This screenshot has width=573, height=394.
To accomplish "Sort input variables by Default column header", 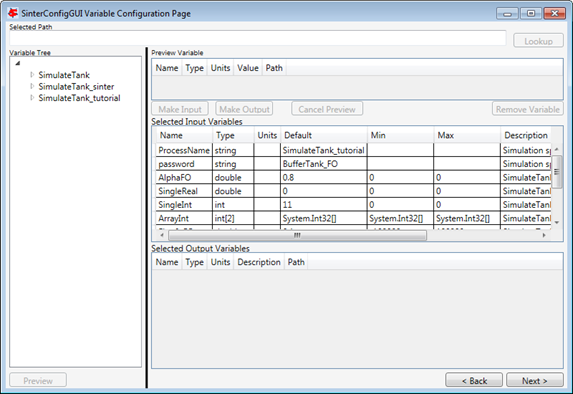I will 324,135.
